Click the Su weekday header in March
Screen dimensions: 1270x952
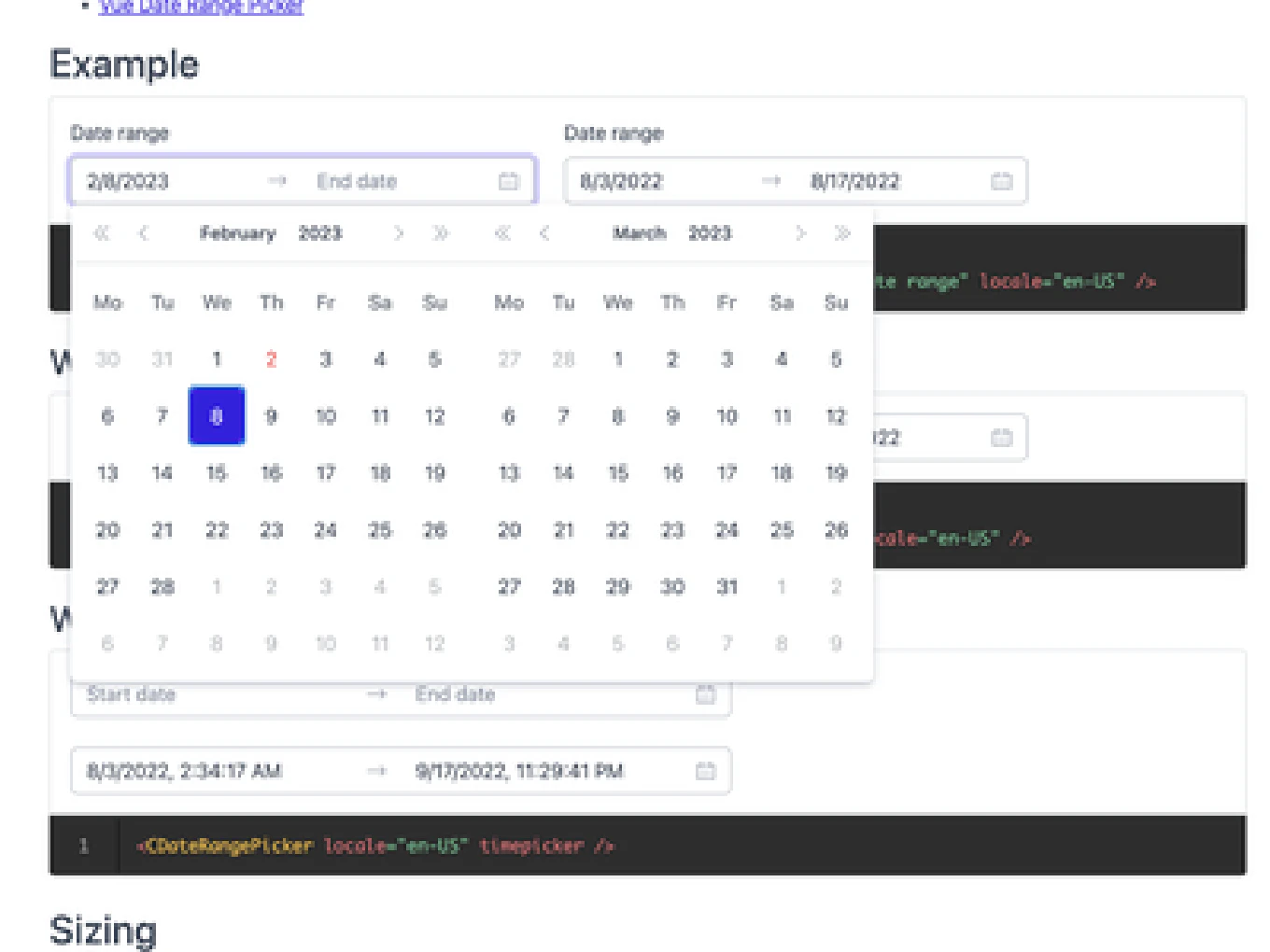836,302
